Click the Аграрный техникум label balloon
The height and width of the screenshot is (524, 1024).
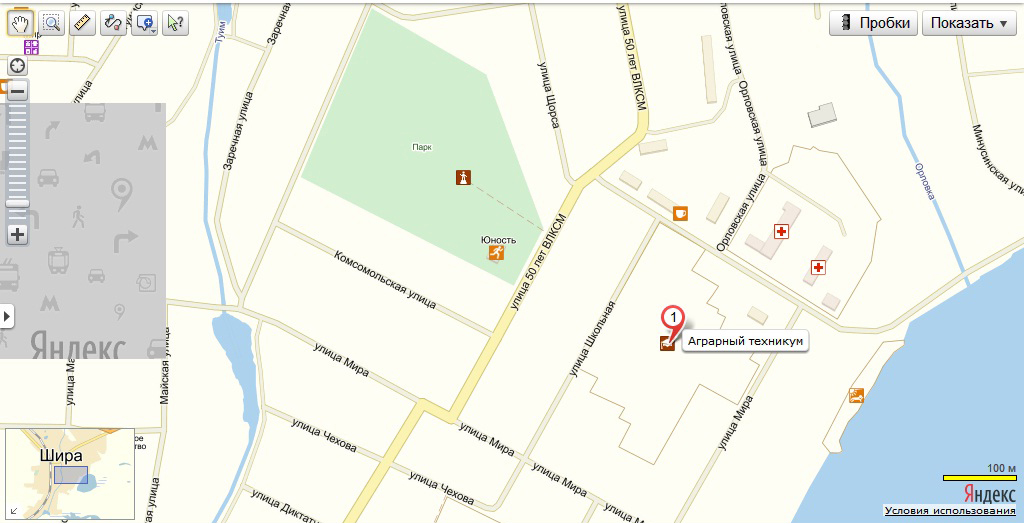pyautogui.click(x=744, y=341)
